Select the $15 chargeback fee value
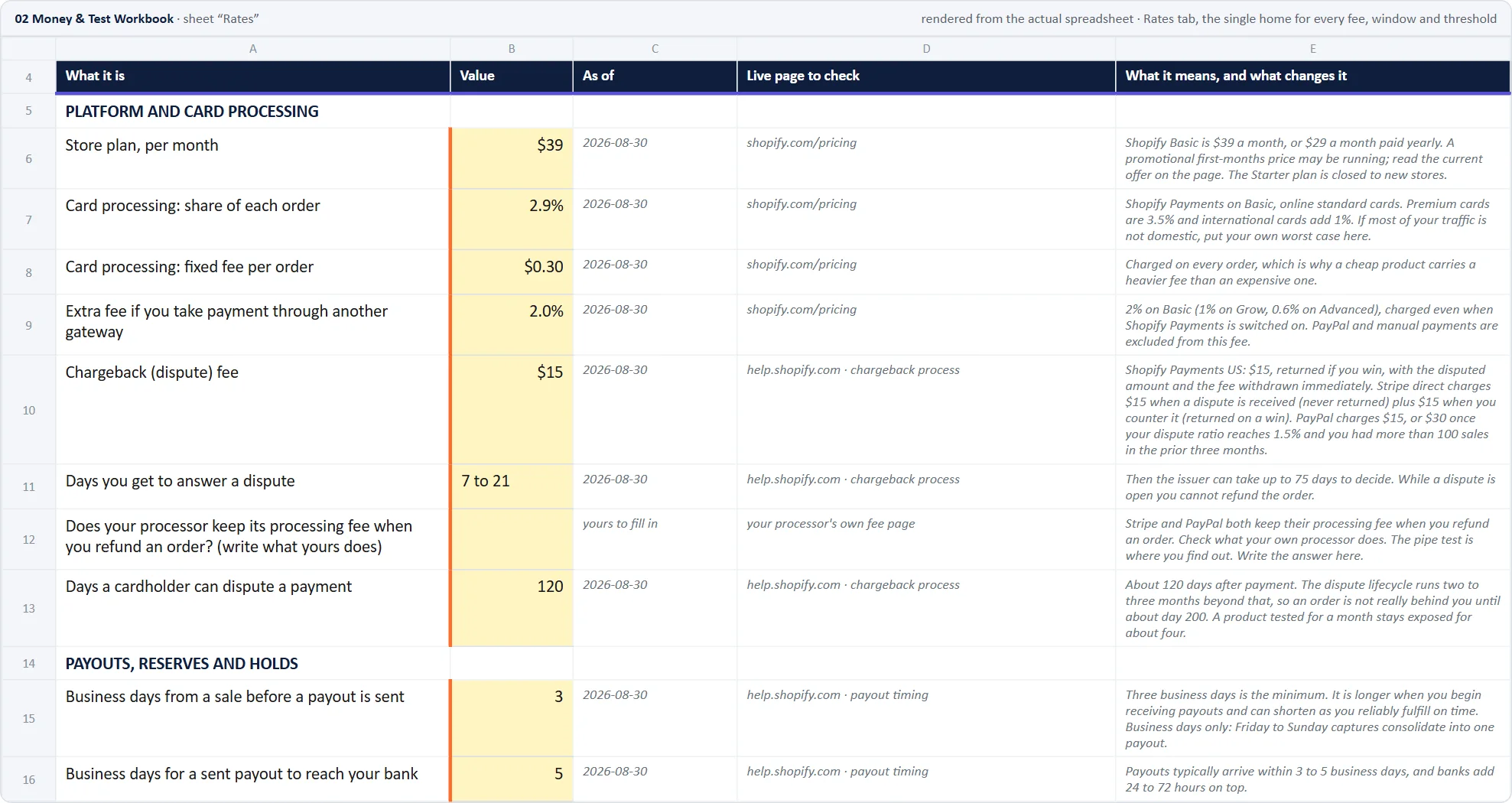The image size is (1512, 803). tap(512, 410)
